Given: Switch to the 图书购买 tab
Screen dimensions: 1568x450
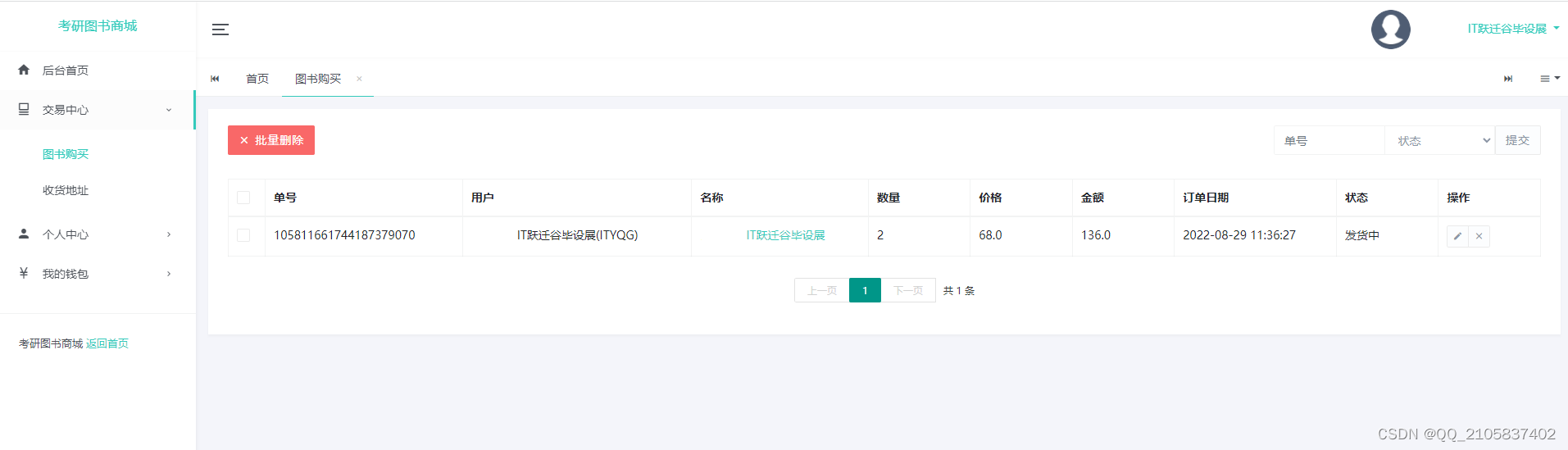Looking at the screenshot, I should pos(318,79).
